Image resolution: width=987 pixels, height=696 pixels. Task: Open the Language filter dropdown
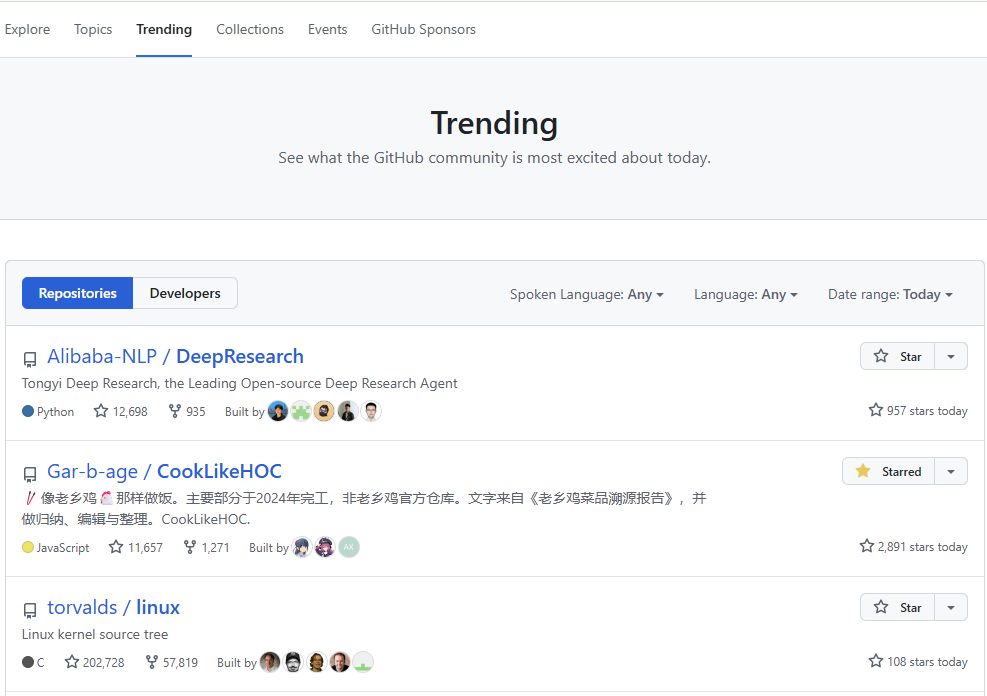pyautogui.click(x=746, y=294)
